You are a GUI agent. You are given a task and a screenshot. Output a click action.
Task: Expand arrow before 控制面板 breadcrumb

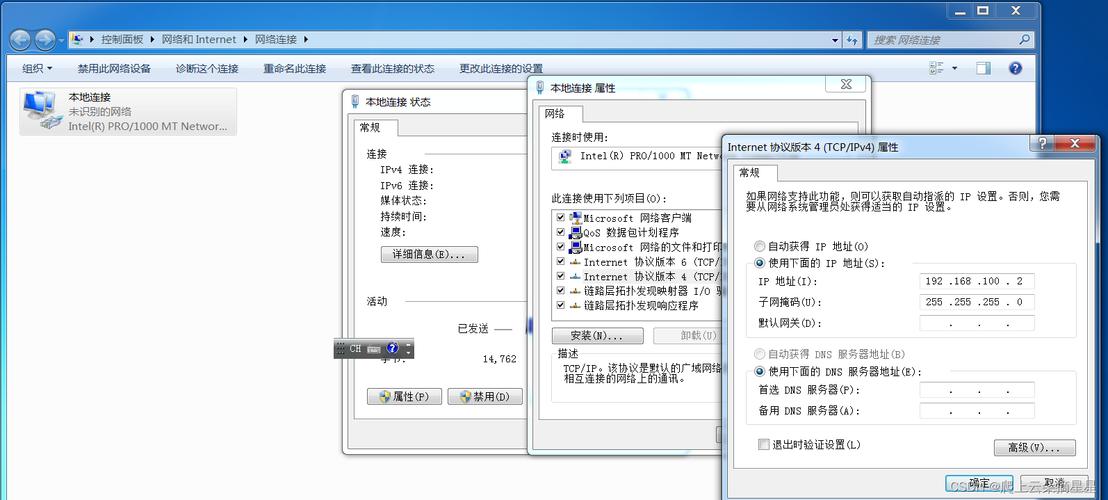click(93, 40)
